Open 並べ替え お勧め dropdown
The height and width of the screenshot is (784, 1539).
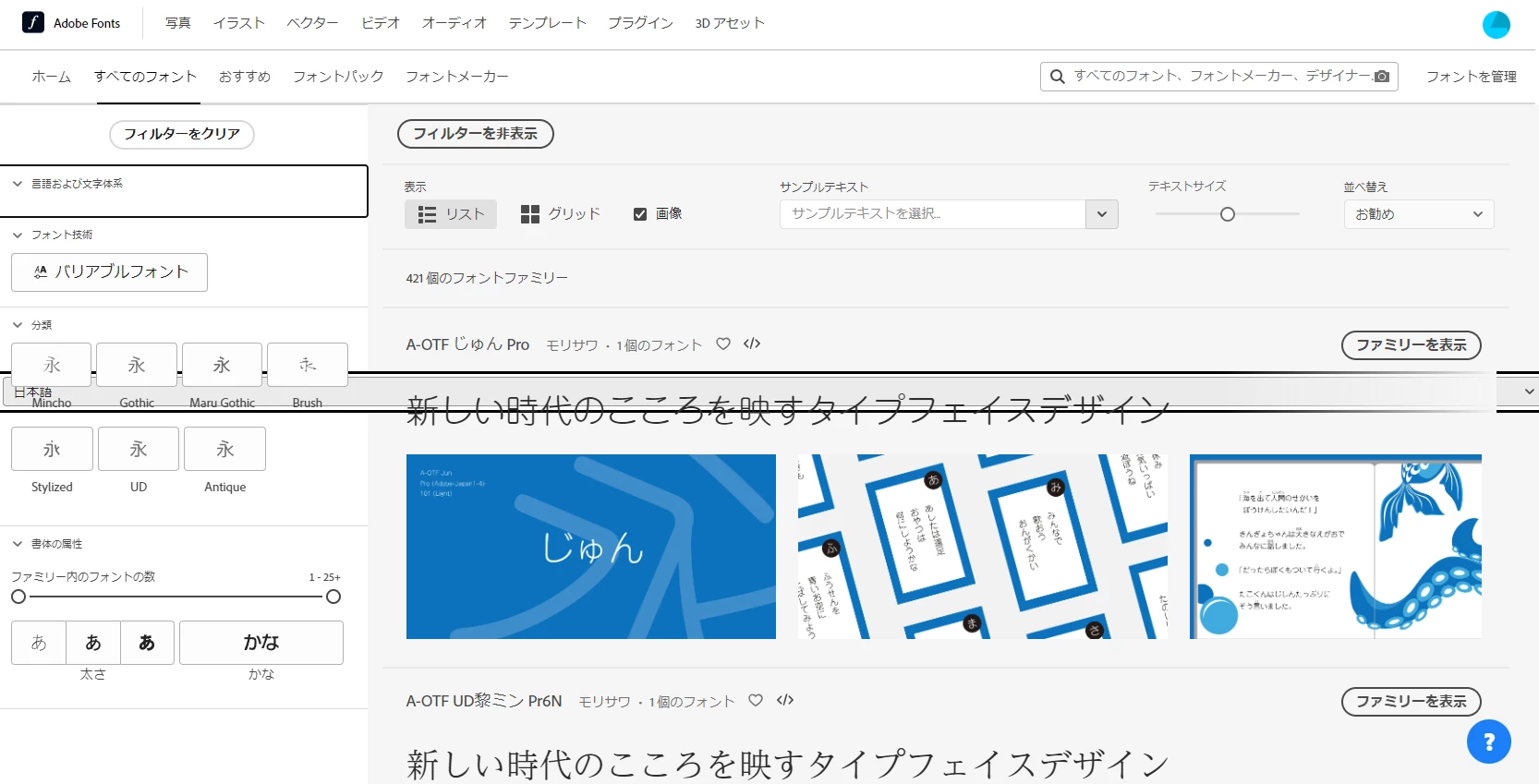click(1419, 214)
